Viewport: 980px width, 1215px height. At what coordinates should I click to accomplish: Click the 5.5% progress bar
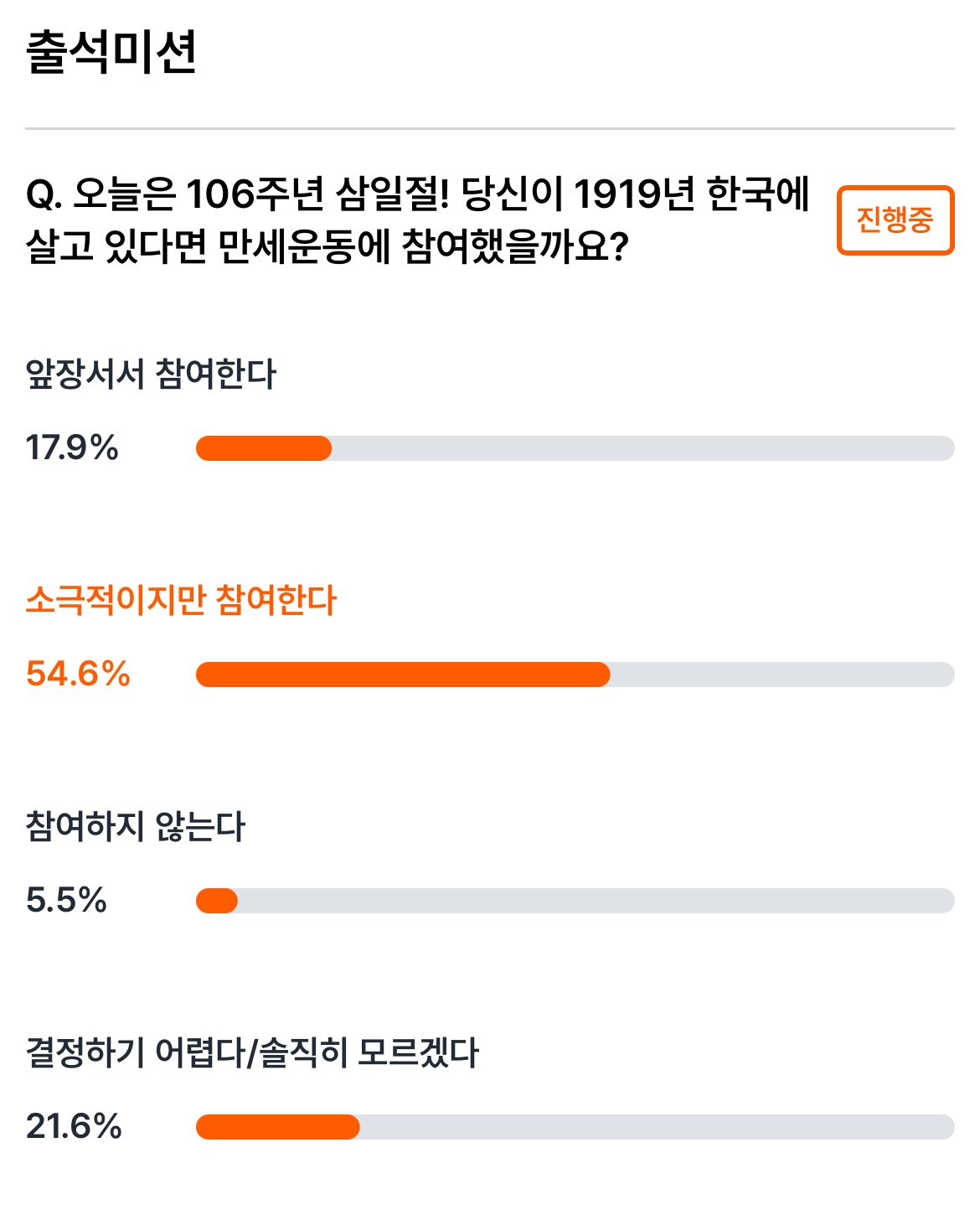(x=575, y=901)
